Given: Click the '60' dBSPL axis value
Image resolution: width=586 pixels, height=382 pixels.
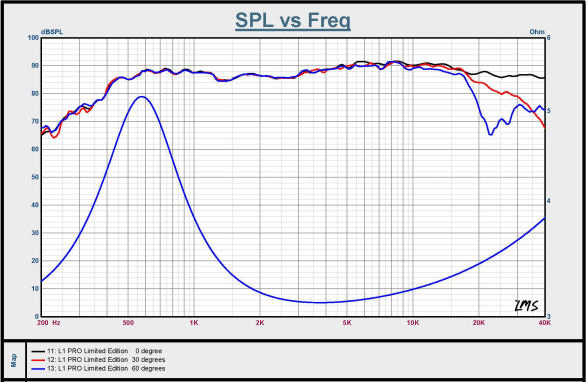Looking at the screenshot, I should point(35,149).
